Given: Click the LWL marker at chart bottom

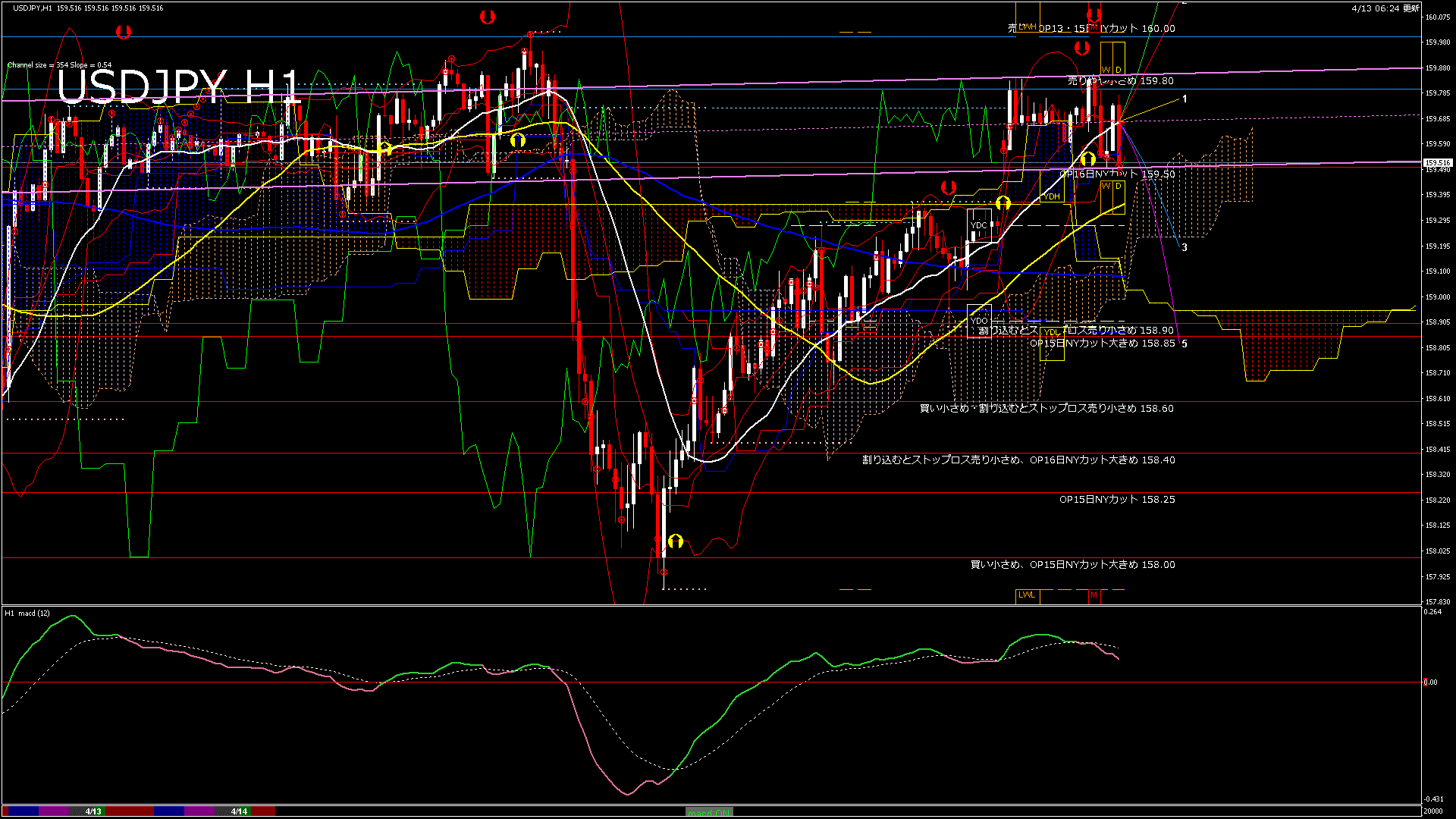Looking at the screenshot, I should tap(1027, 595).
